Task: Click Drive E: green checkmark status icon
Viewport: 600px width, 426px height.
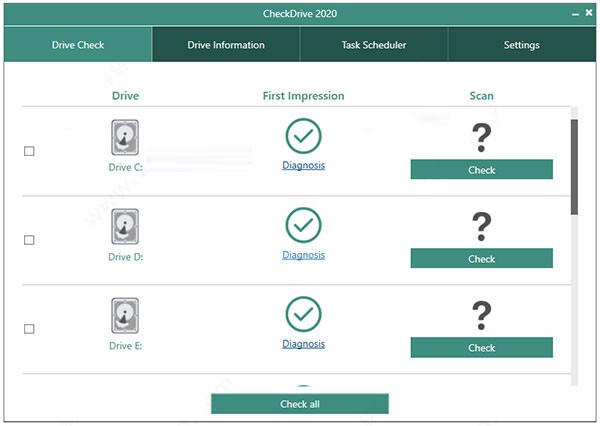Action: pos(303,314)
